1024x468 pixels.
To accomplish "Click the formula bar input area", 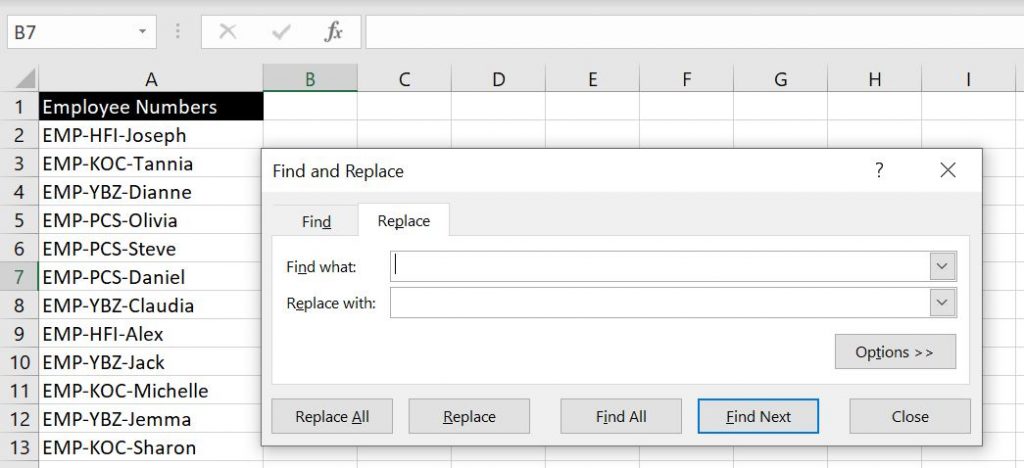I will [x=694, y=32].
